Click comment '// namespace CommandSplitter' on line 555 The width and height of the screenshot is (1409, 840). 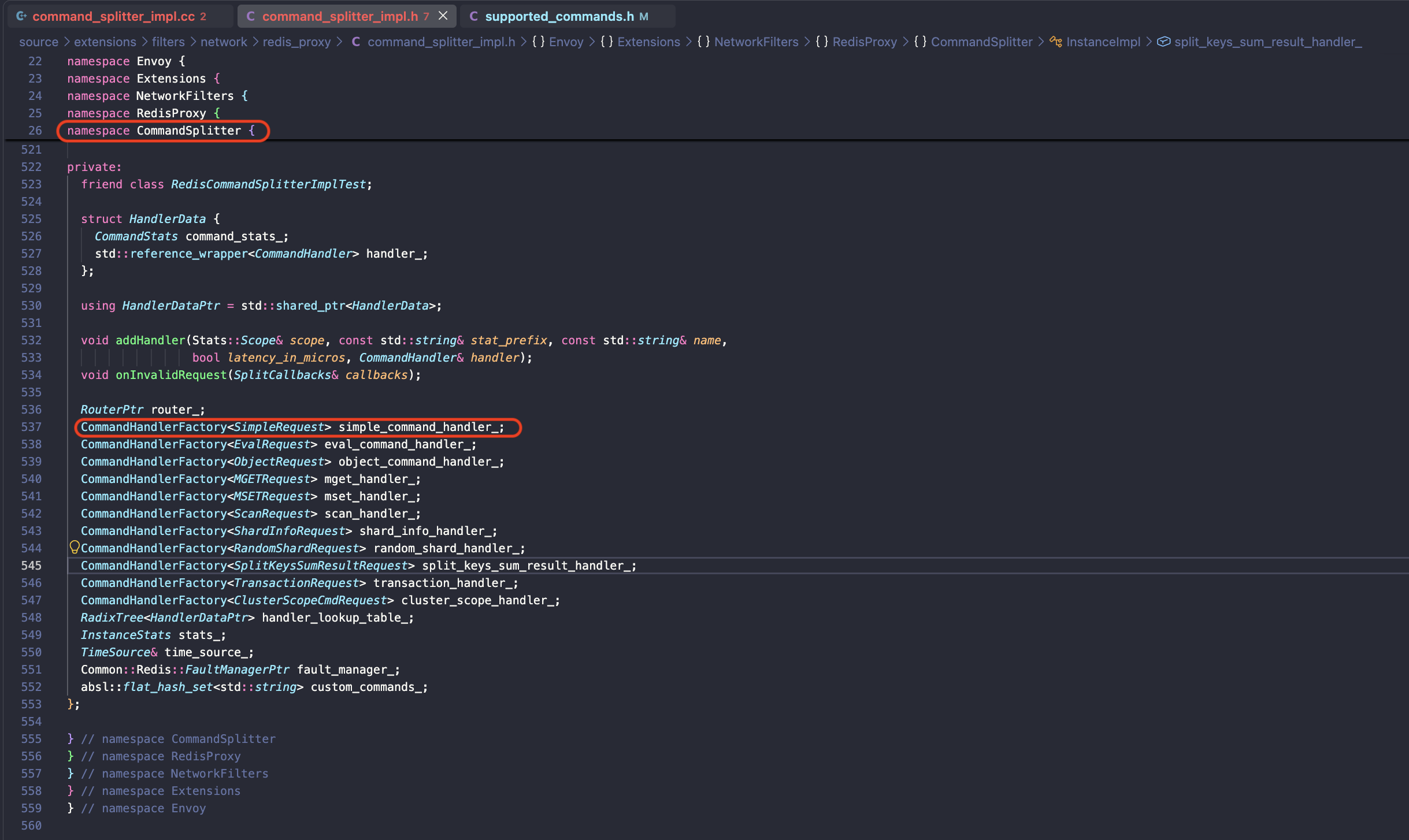pos(178,739)
